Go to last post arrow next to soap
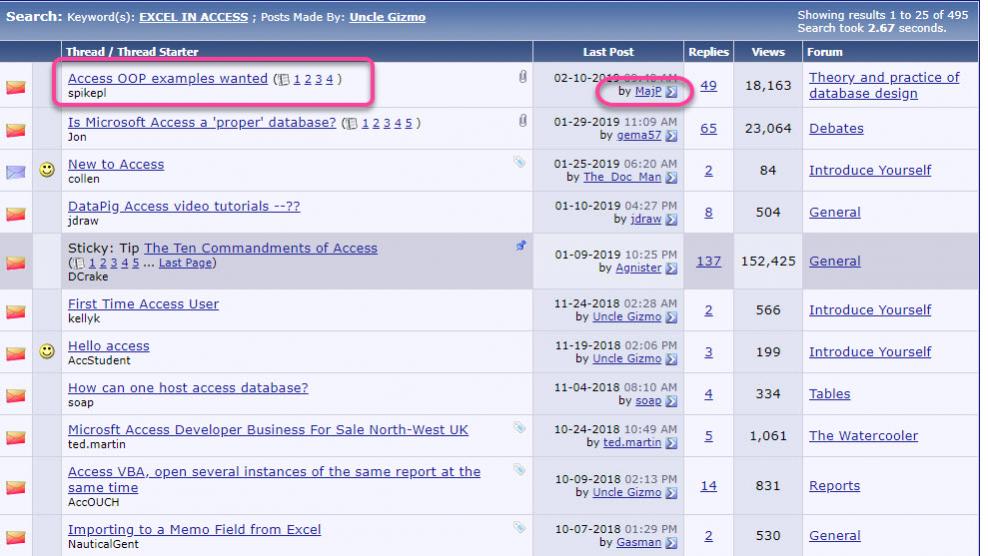The height and width of the screenshot is (556, 988). click(x=672, y=401)
